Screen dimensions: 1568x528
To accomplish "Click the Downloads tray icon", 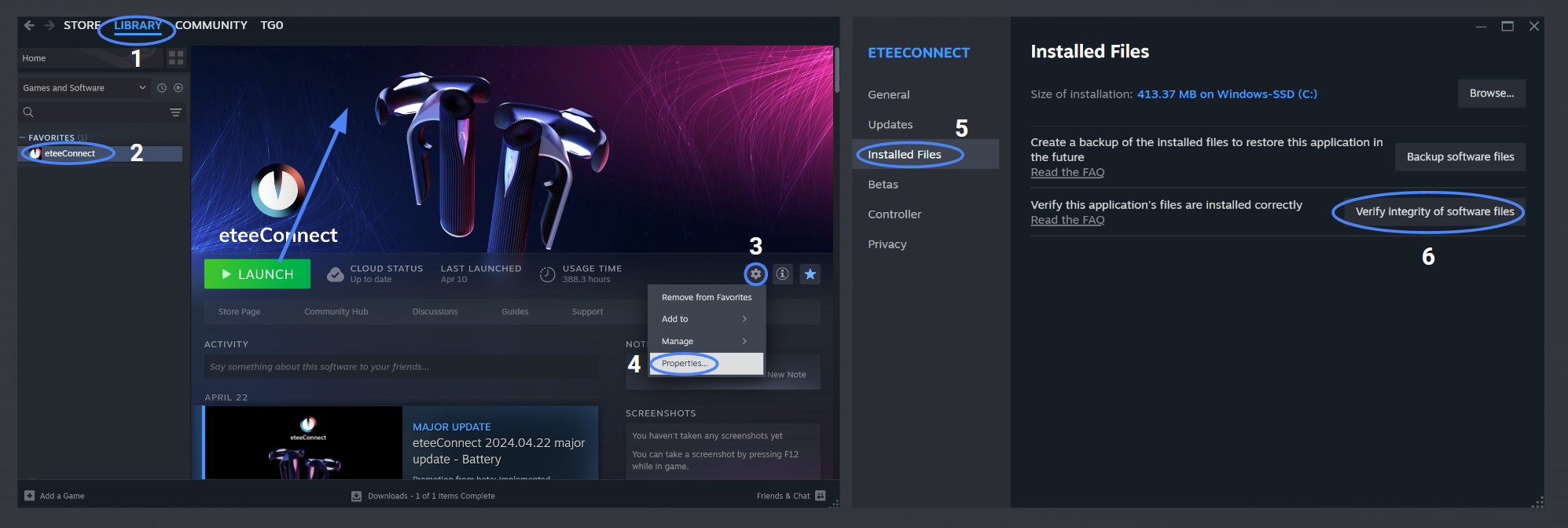I will [356, 496].
